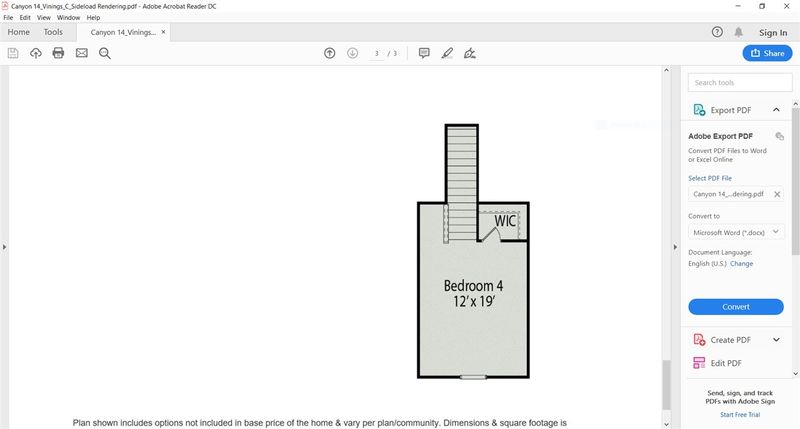Collapse the right tools pane arrow
This screenshot has width=800, height=429.
[x=675, y=247]
